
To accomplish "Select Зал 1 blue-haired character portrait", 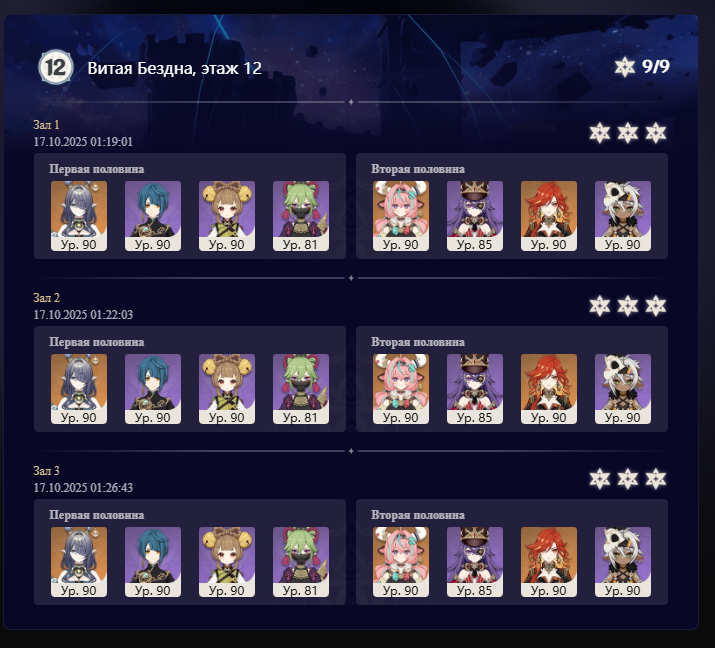I will click(x=153, y=216).
